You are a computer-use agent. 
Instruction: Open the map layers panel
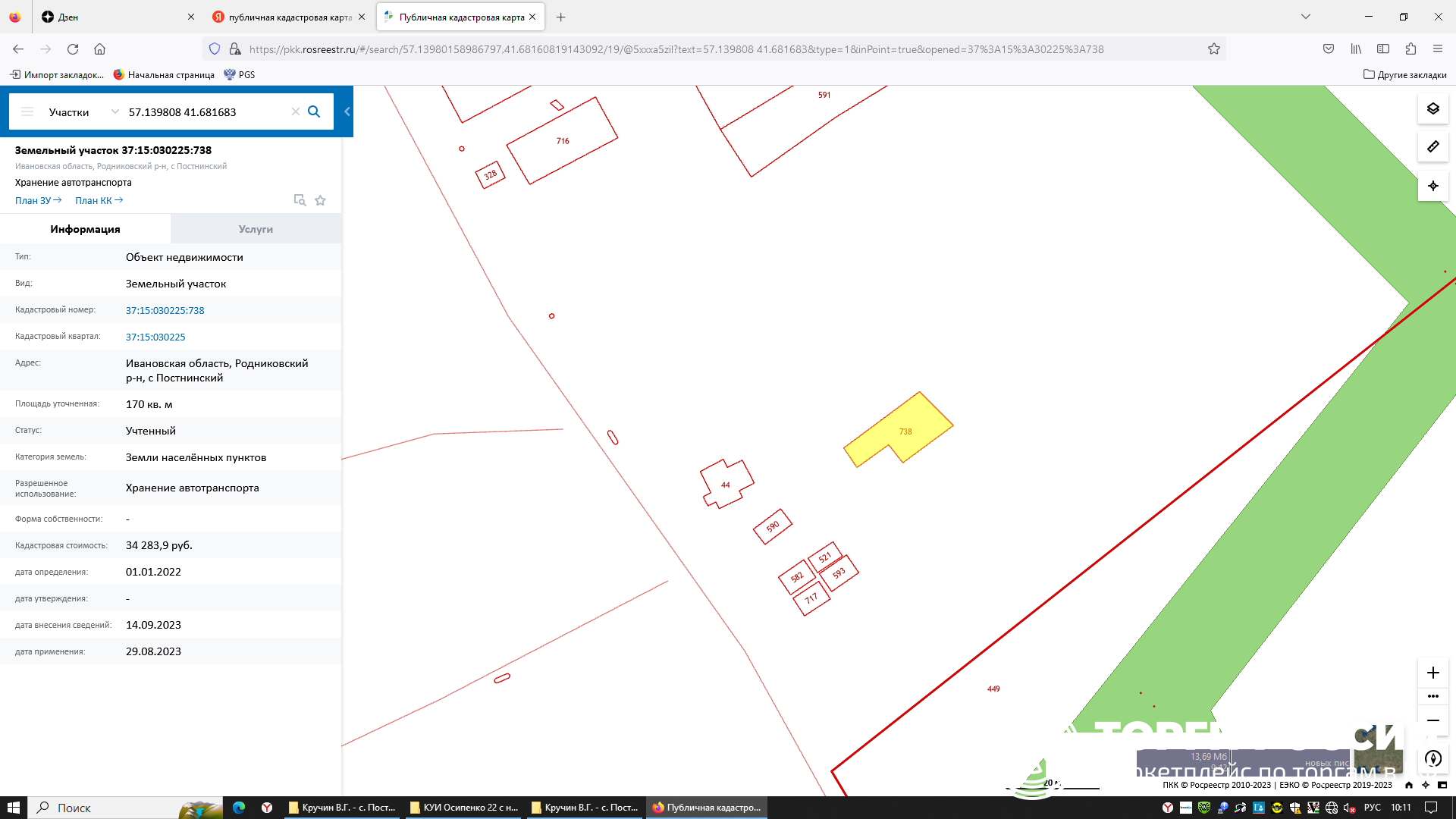coord(1432,108)
